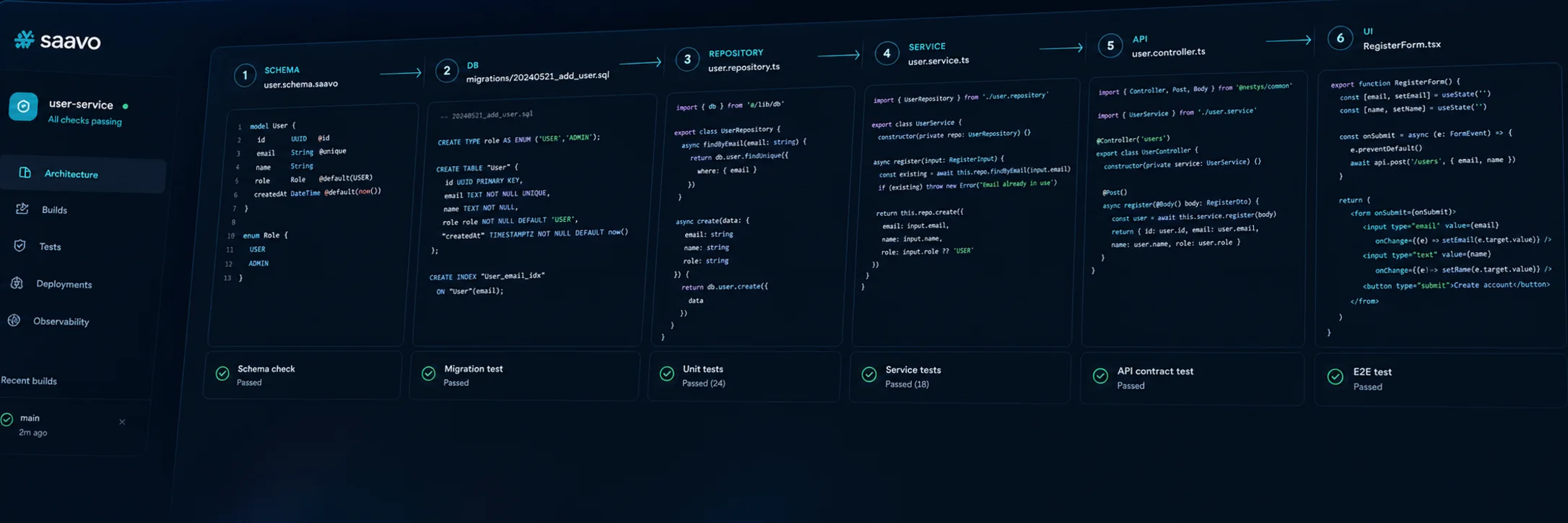Click the "Passed (24)" unit test count
The image size is (1568, 523).
[x=704, y=383]
